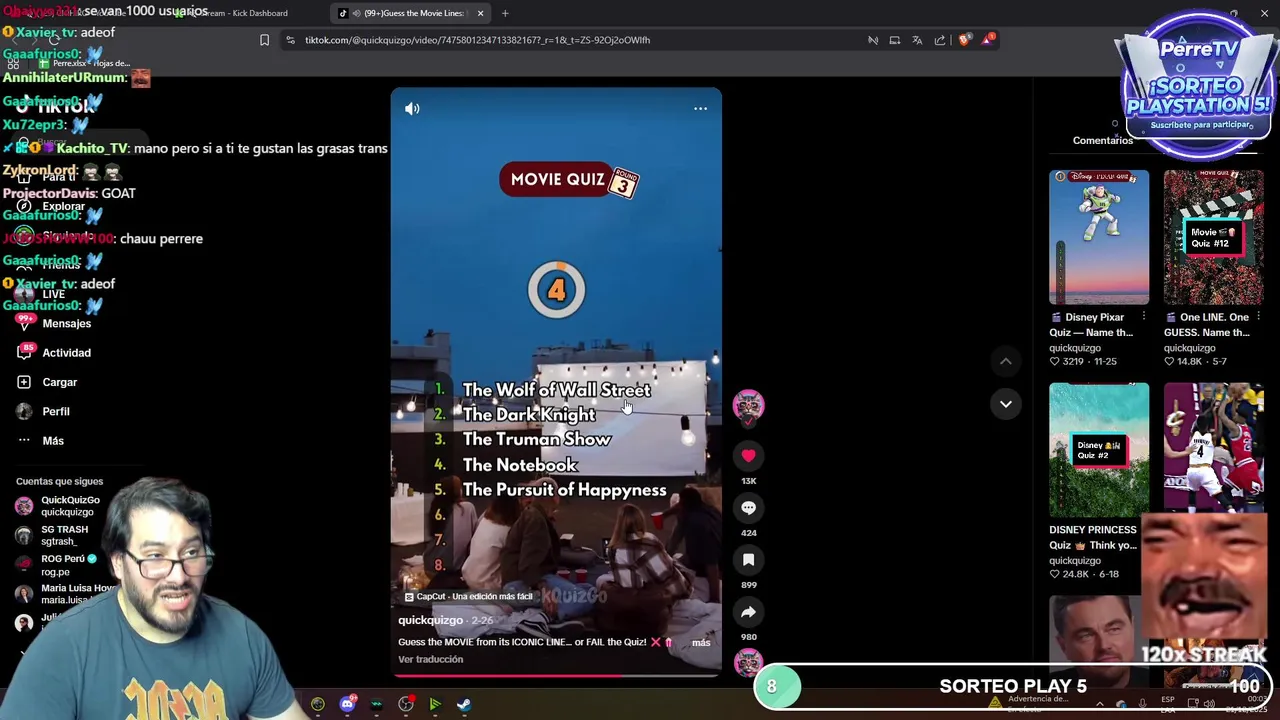Open options for Disney Pixar Quiz video
This screenshot has width=1280, height=720.
tap(1143, 317)
